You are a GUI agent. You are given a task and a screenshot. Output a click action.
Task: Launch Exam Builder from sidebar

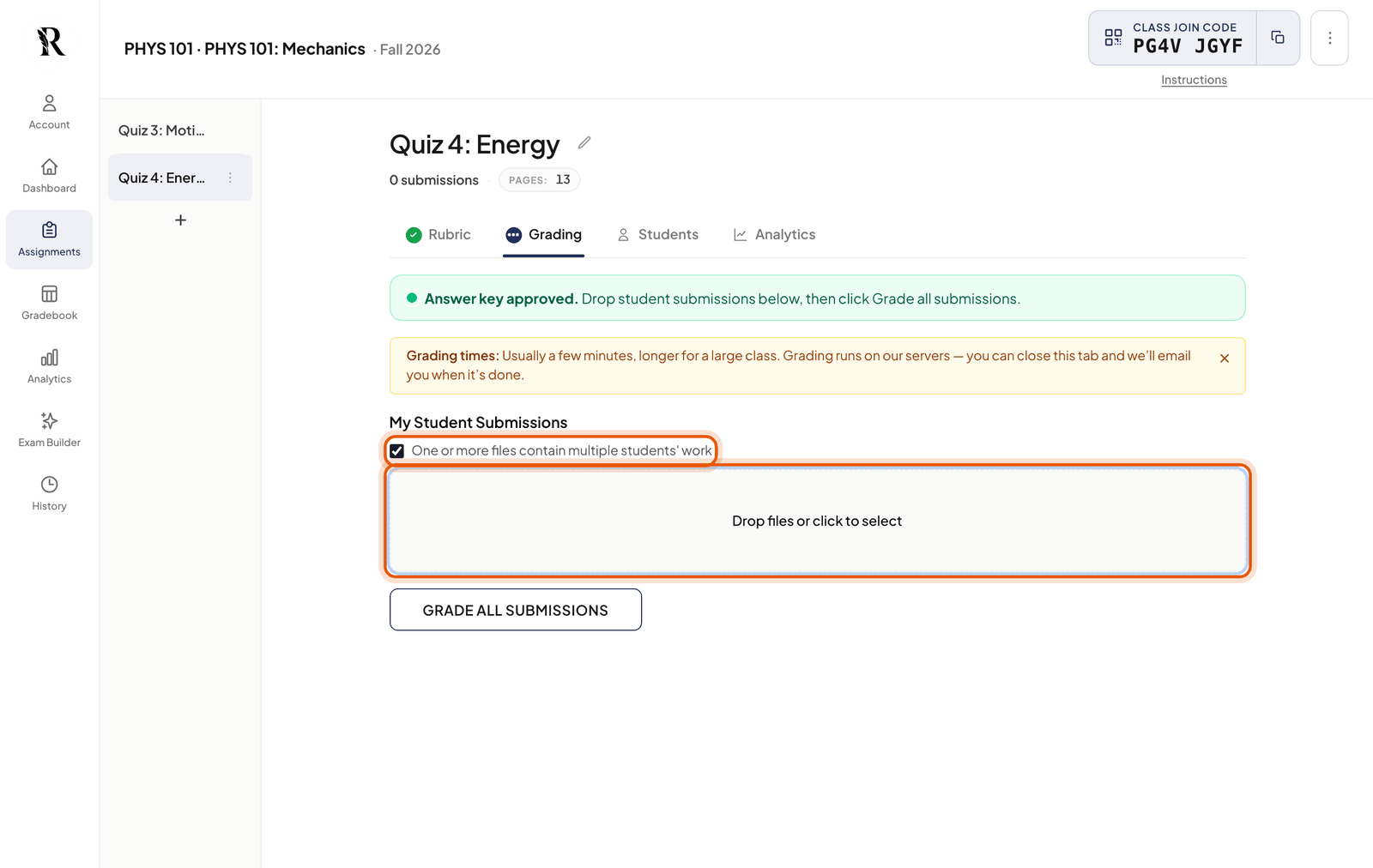tap(49, 430)
